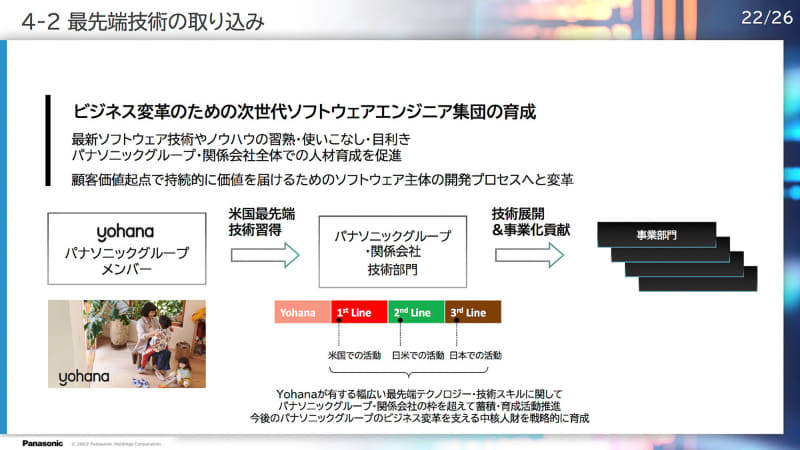
Task: Click the Panasonic logo in the footer
Action: pos(42,443)
